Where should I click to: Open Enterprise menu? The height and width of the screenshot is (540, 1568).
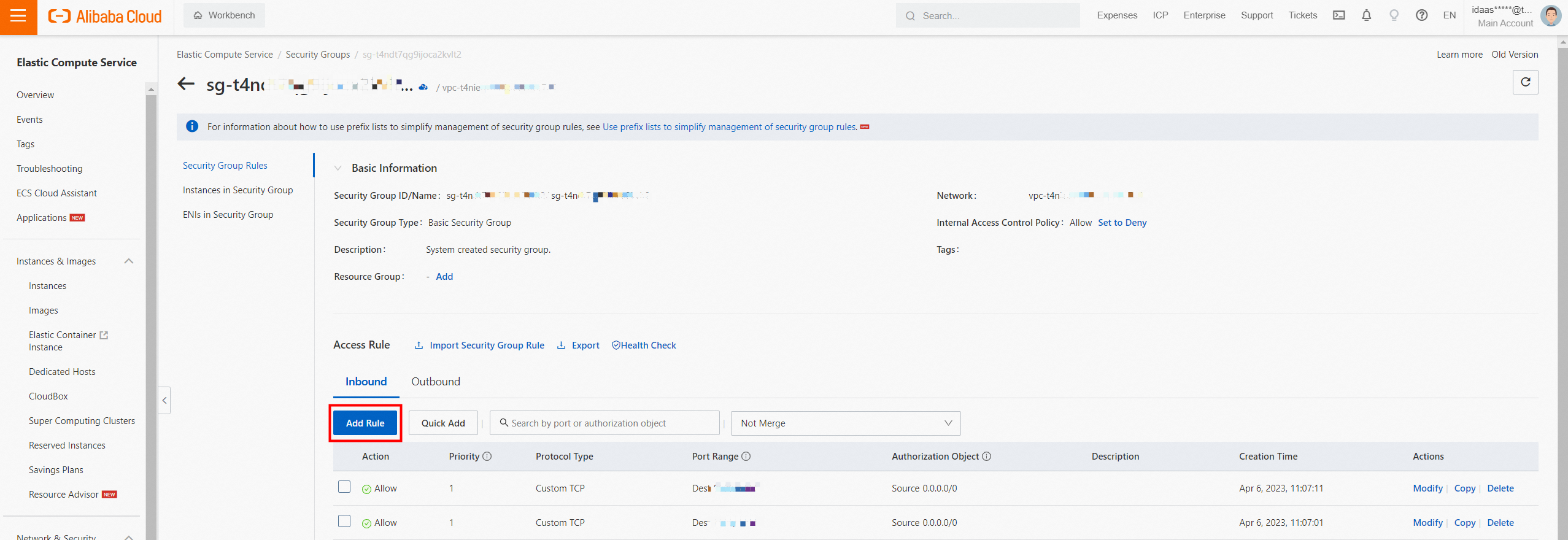tap(1204, 15)
